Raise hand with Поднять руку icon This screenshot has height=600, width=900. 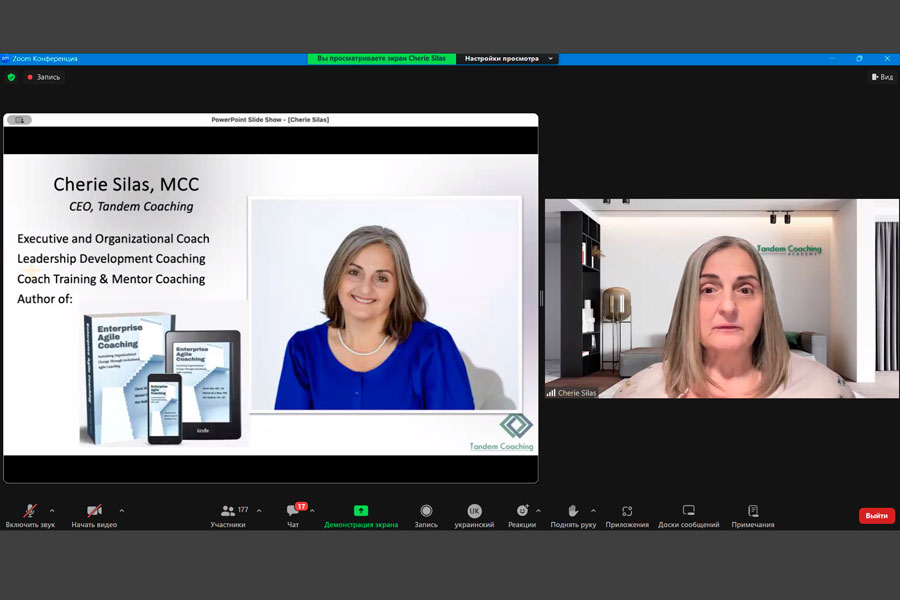click(573, 511)
